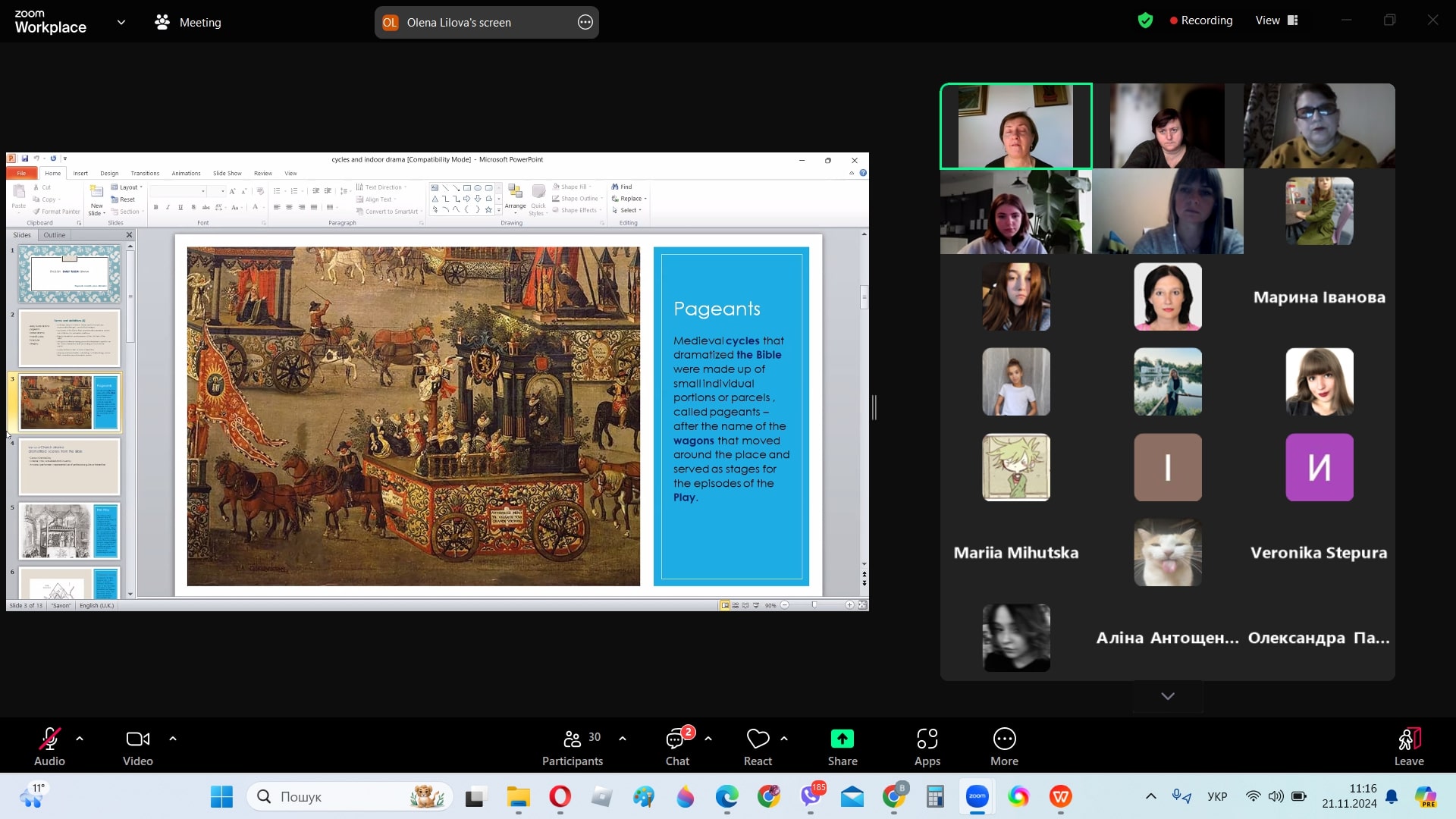Click the Arrange button in Drawing group

[x=515, y=197]
